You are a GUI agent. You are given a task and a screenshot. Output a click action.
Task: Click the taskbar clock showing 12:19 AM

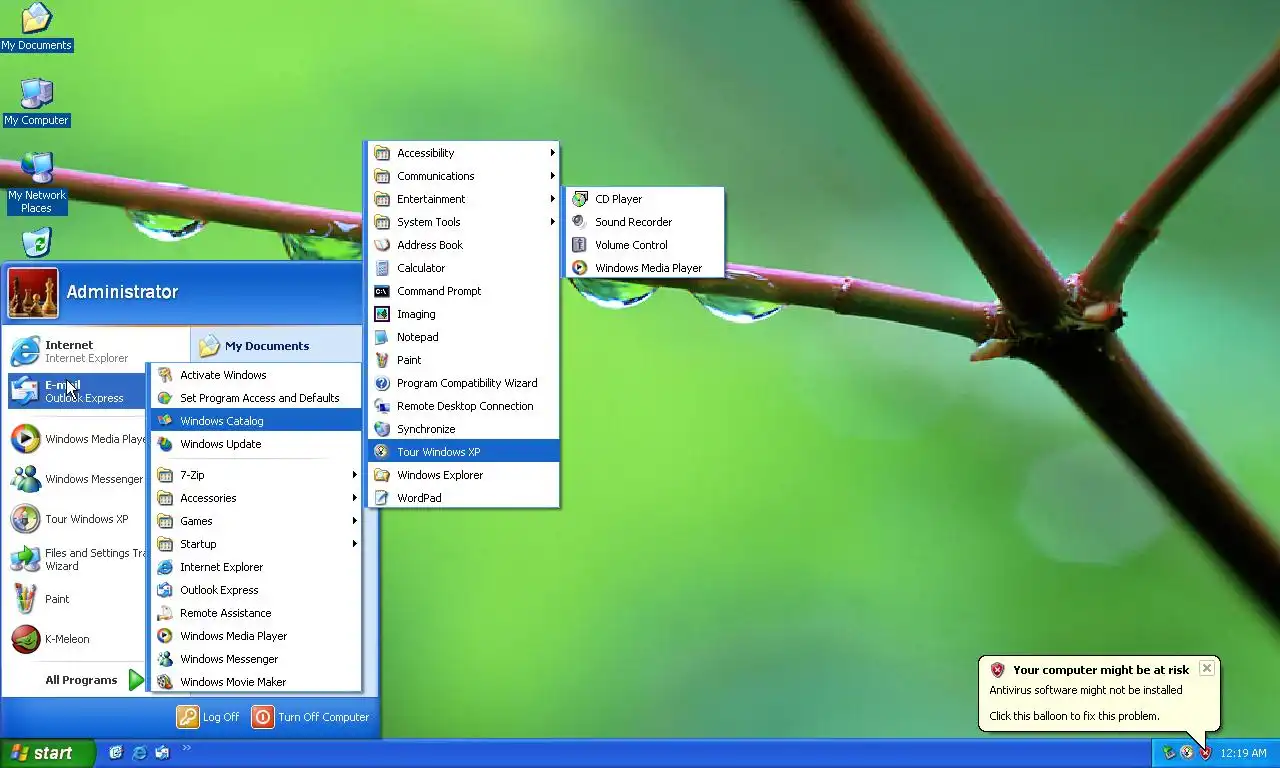click(x=1243, y=753)
